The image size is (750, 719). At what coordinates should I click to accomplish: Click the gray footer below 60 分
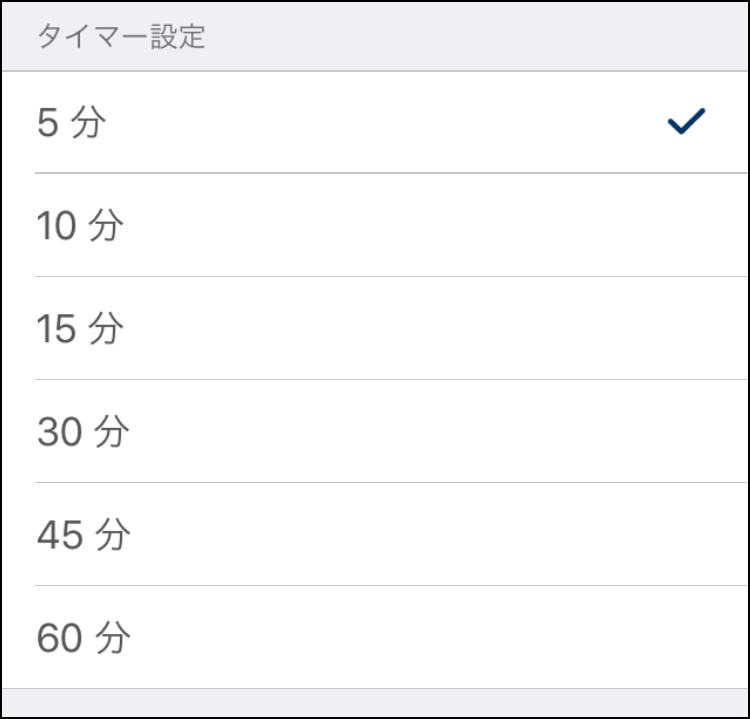tap(374, 702)
